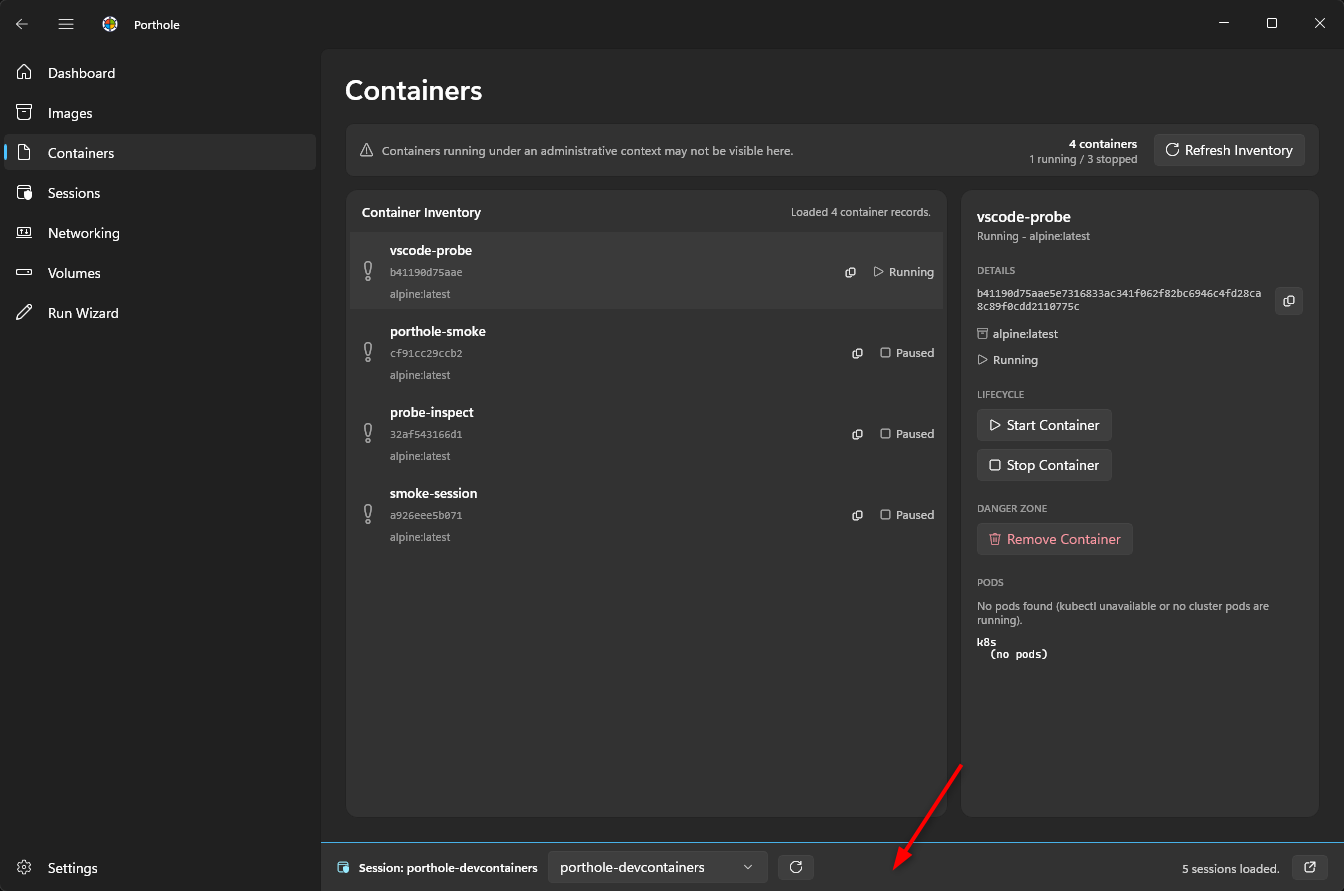The width and height of the screenshot is (1344, 891).
Task: Click the full container hash text
Action: tap(1119, 300)
